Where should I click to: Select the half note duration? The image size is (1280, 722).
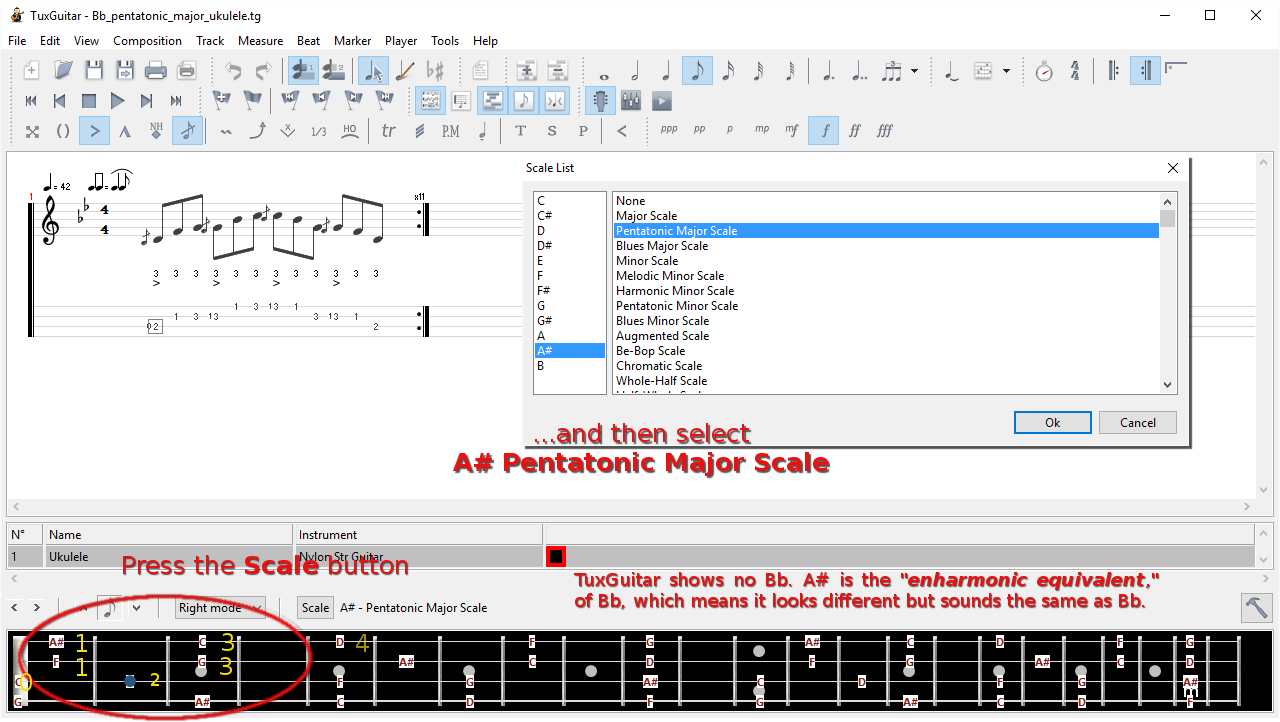(634, 71)
